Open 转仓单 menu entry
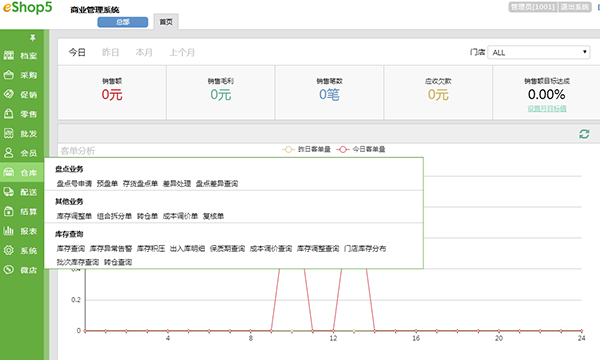Screen dimensions: 600x360 pyautogui.click(x=147, y=216)
